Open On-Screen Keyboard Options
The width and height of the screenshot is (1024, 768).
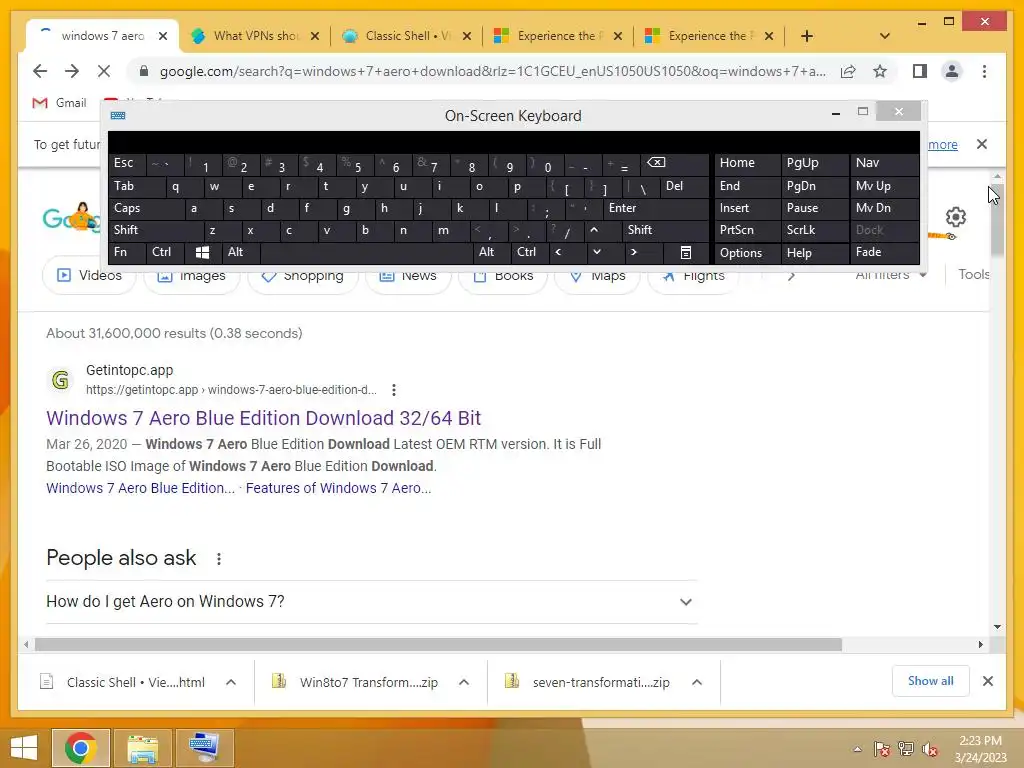[x=747, y=252]
